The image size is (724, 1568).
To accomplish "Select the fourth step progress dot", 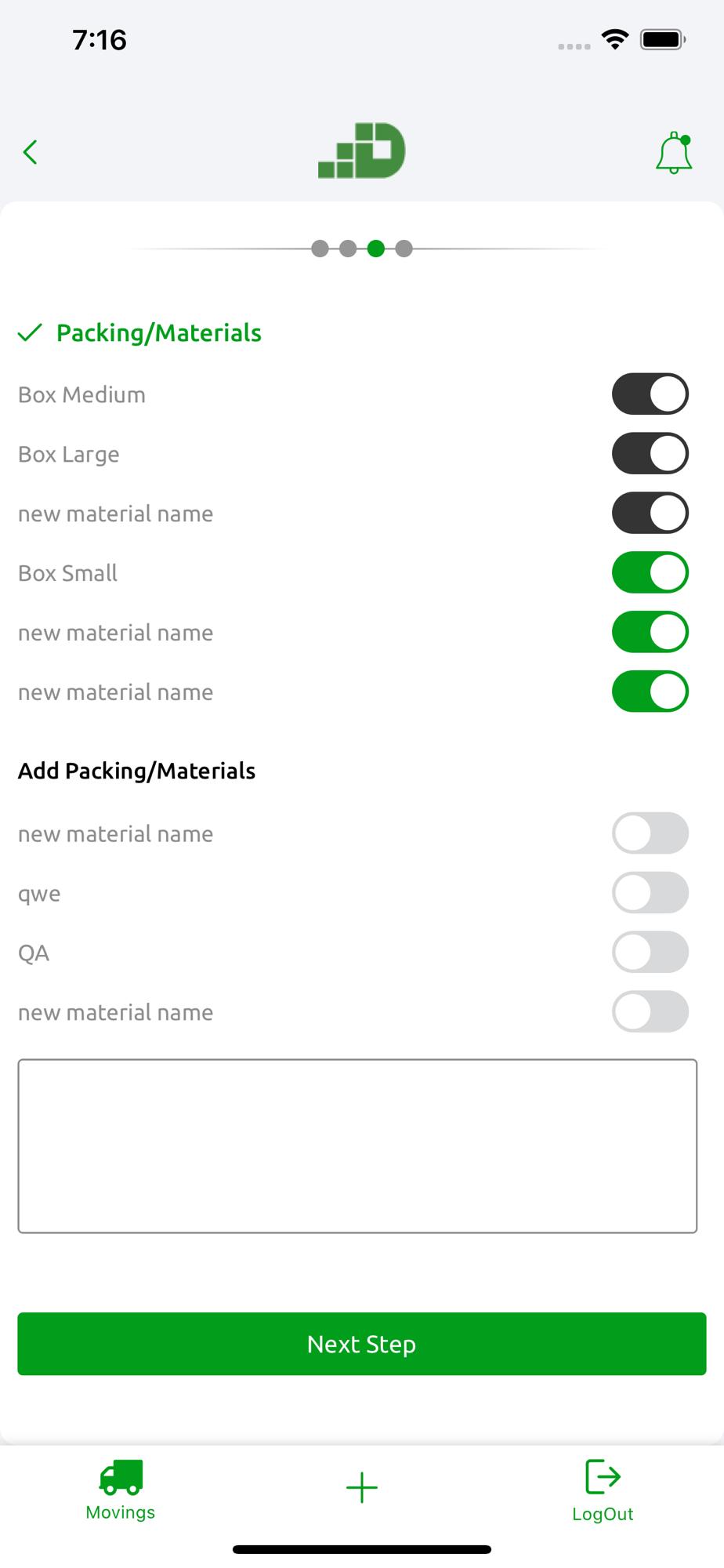I will (404, 249).
